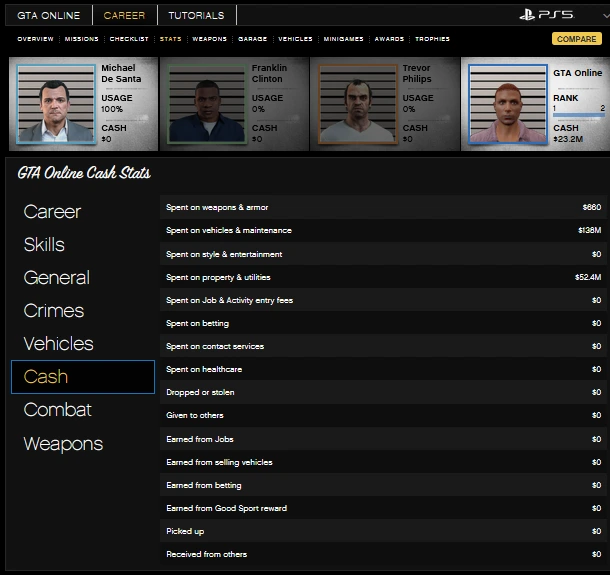Screen dimensions: 610x575
Task: Click the $138M vehicles spending value
Action: tap(590, 230)
